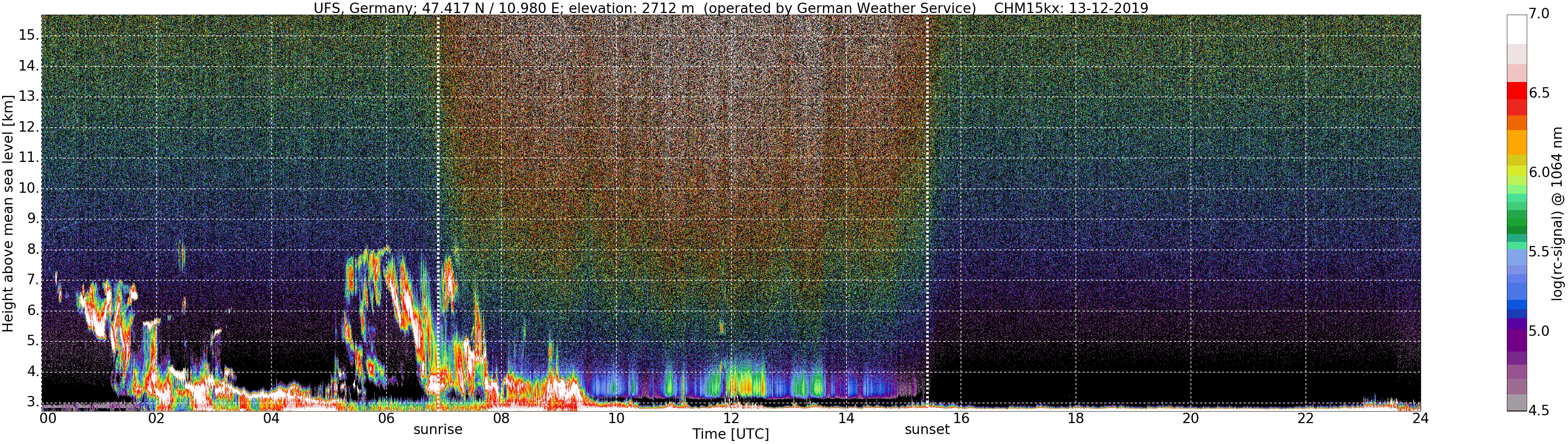The image size is (1568, 444).
Task: Click the time axis tick label 06
Action: pos(387,418)
